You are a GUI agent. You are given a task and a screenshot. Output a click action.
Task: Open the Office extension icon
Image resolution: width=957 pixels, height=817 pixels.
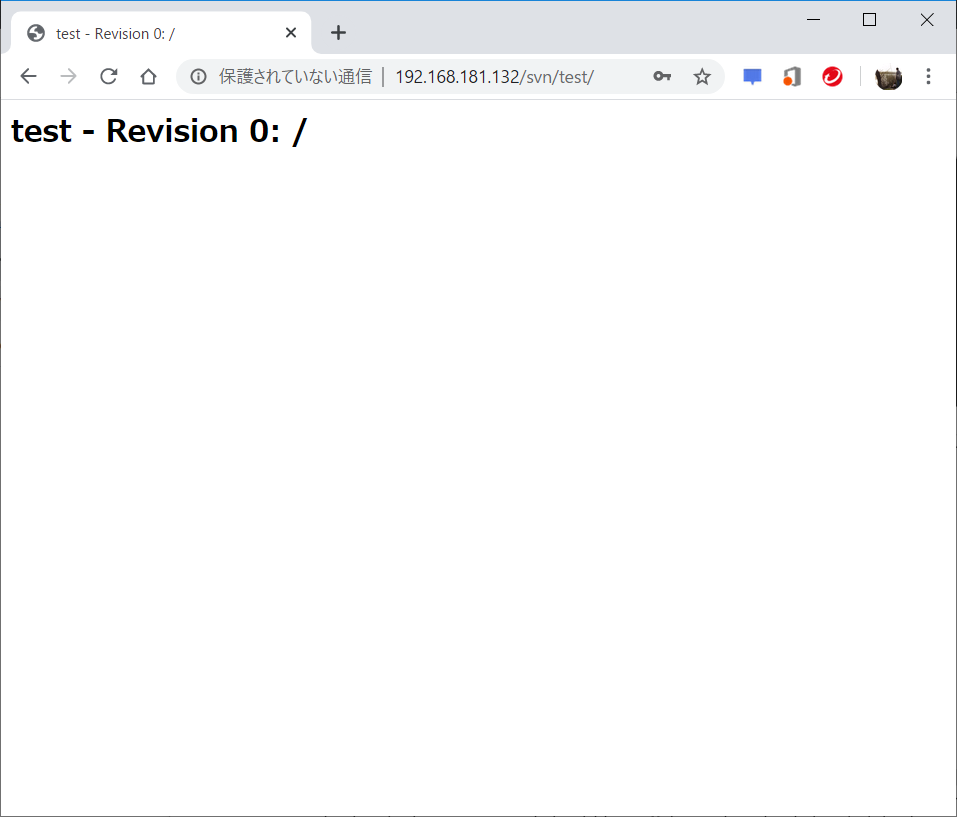pyautogui.click(x=792, y=77)
